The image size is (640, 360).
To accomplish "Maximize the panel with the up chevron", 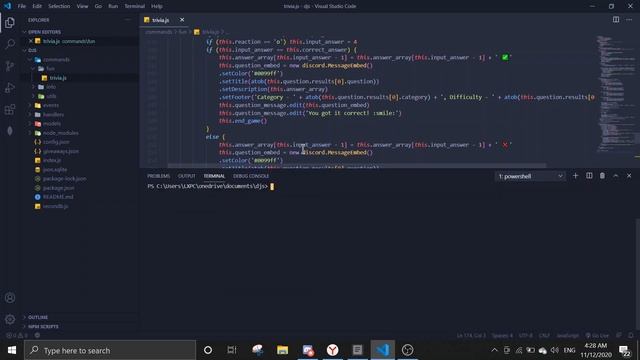I will pyautogui.click(x=616, y=176).
